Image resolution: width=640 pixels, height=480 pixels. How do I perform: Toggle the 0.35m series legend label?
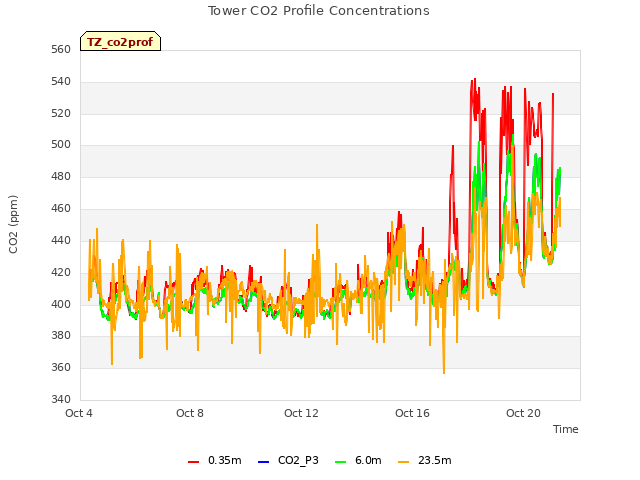tap(225, 460)
